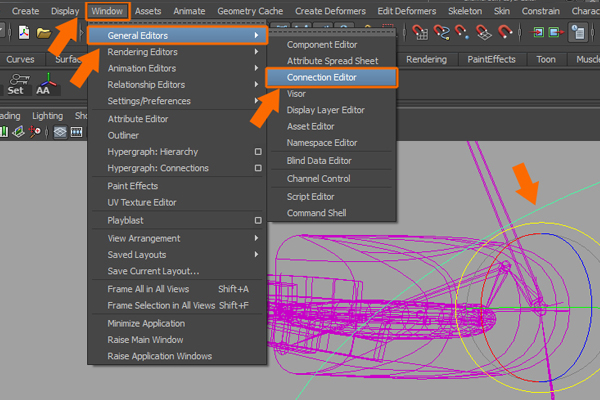Open the Window menu
Viewport: 600px width, 400px height.
[108, 11]
